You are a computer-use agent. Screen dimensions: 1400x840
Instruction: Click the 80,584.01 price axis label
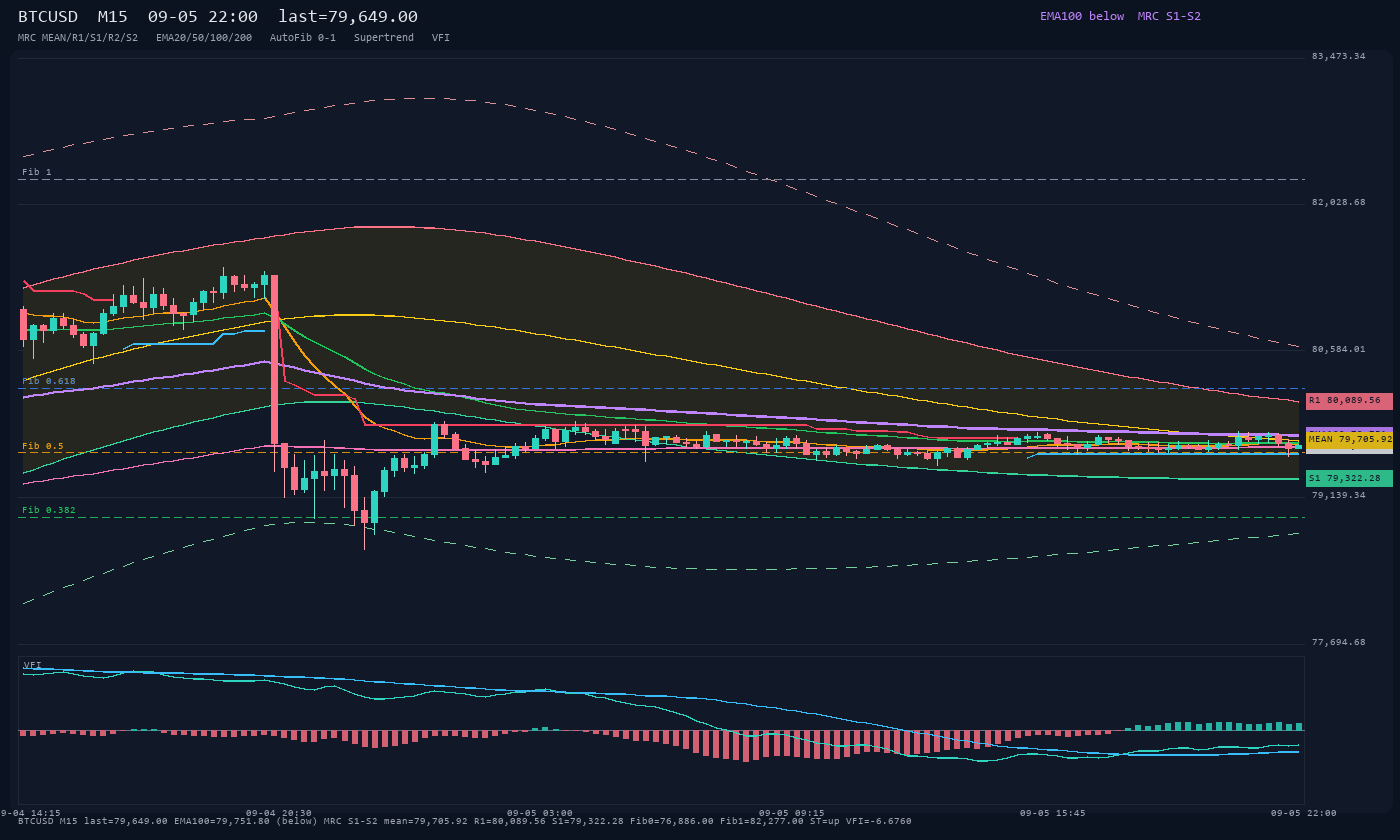[1338, 349]
